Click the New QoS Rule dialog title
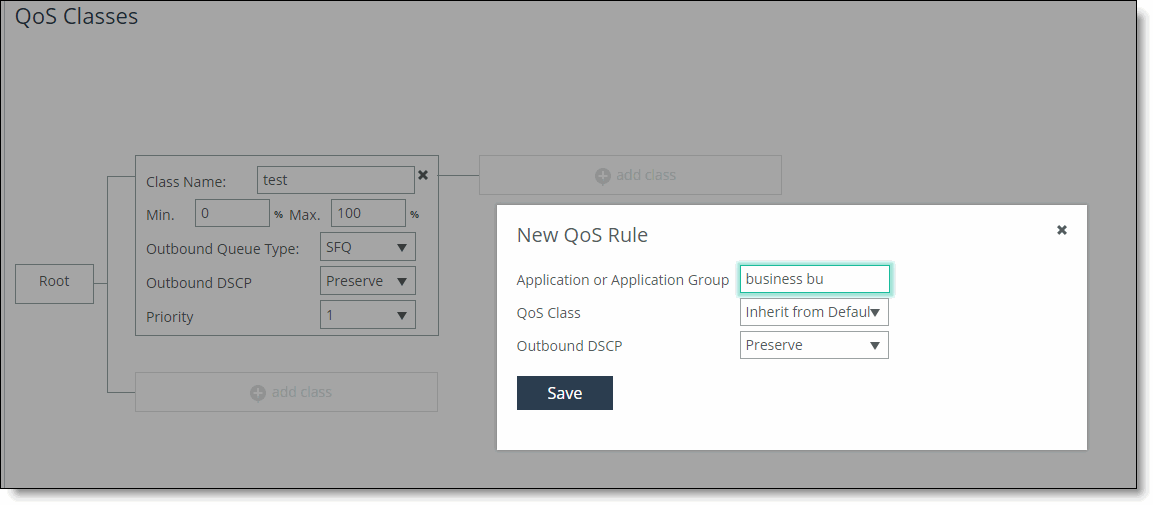The height and width of the screenshot is (505, 1153). tap(582, 235)
